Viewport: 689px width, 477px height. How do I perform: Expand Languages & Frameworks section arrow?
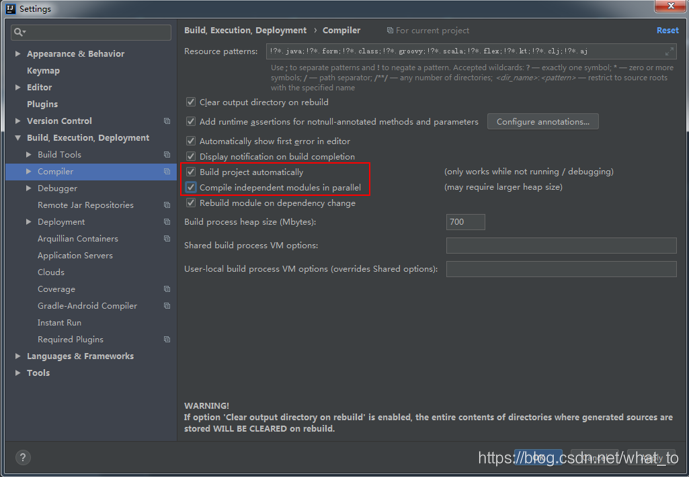tap(18, 356)
